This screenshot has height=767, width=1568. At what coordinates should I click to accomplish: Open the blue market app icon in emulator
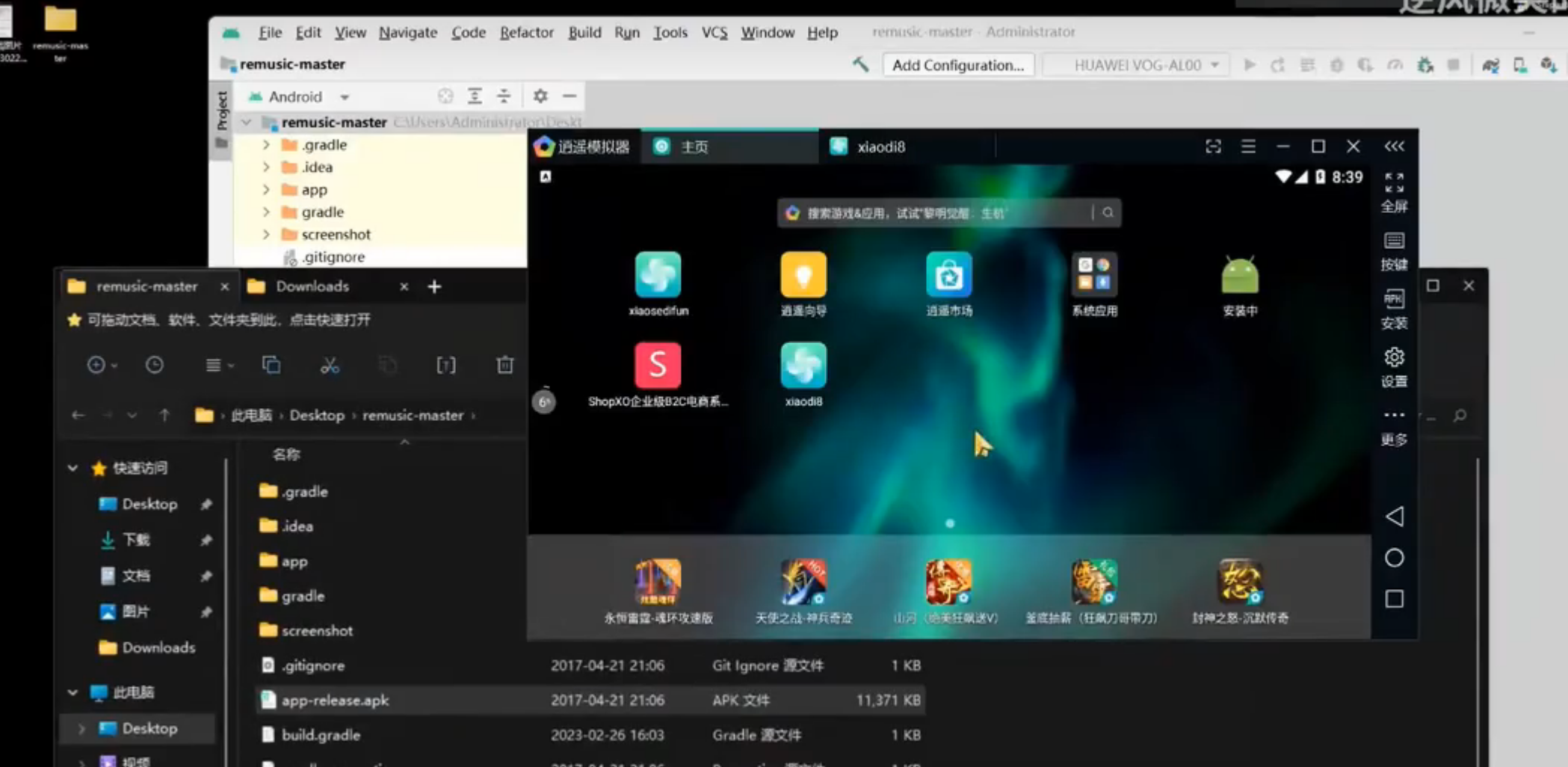pos(948,275)
